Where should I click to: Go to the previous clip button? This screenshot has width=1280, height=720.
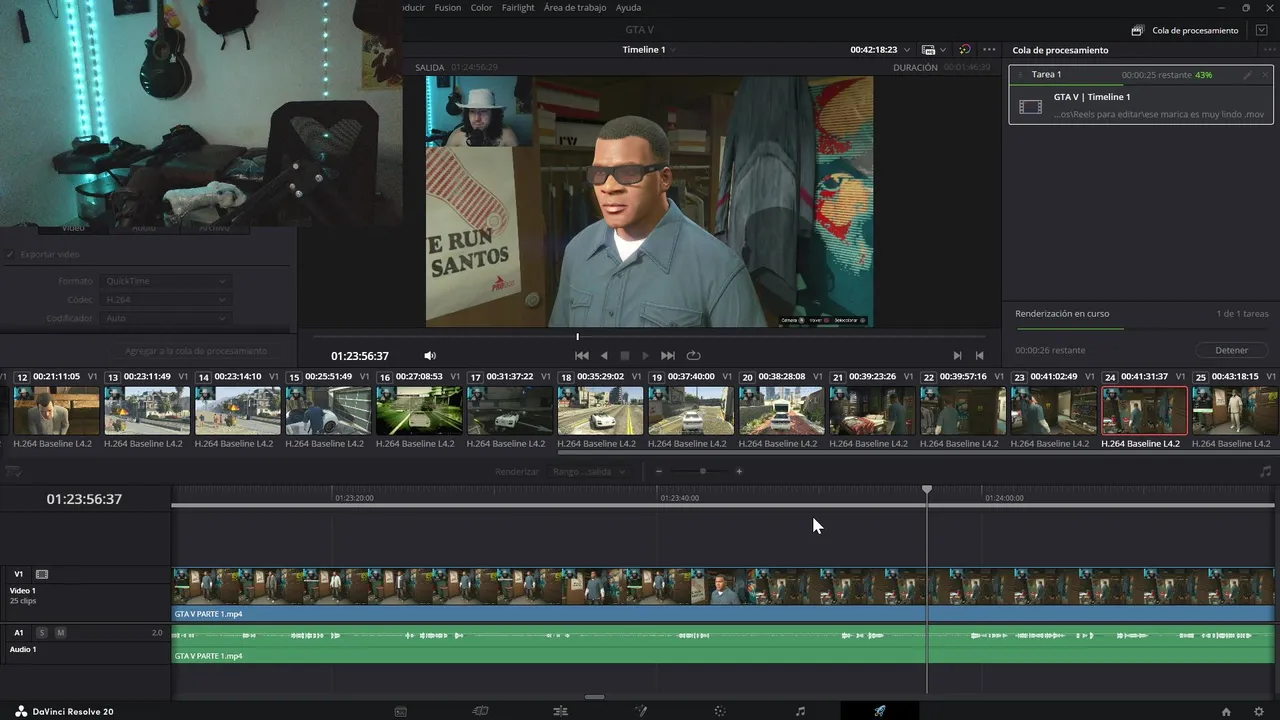pyautogui.click(x=980, y=355)
